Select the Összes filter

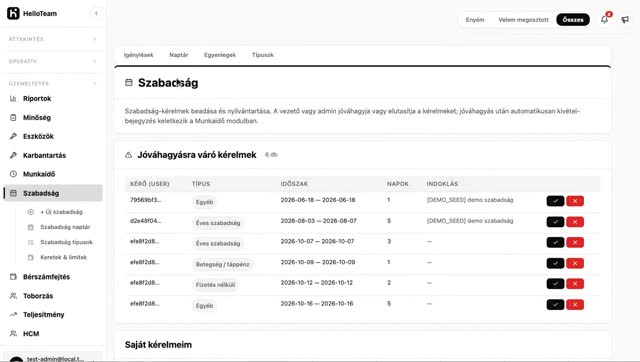tap(573, 20)
